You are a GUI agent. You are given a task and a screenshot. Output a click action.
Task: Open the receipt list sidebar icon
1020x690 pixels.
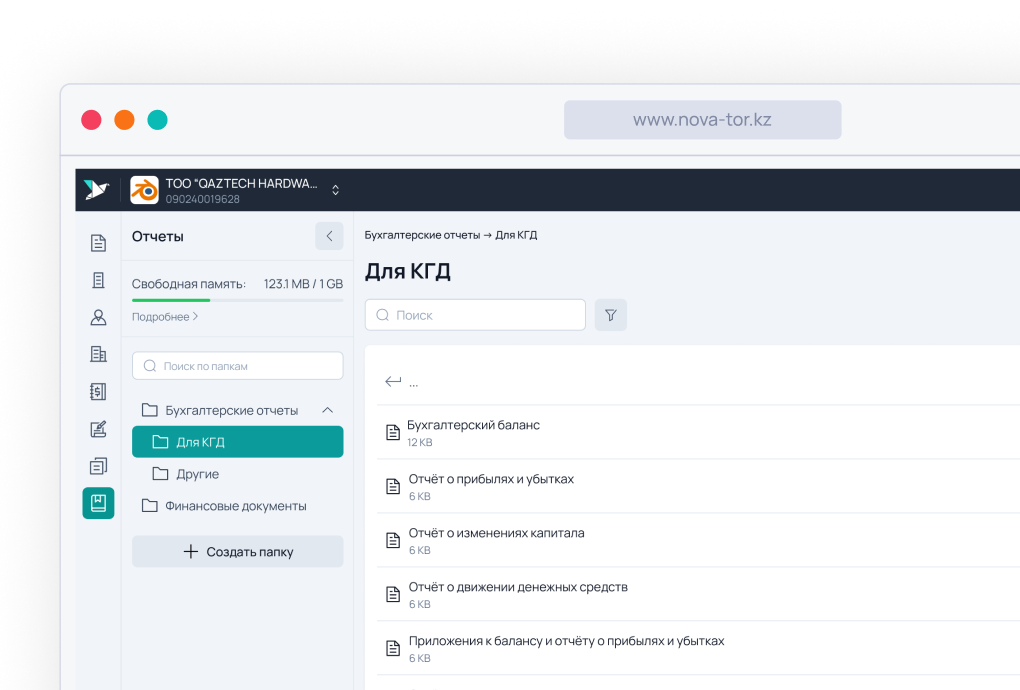click(x=98, y=280)
